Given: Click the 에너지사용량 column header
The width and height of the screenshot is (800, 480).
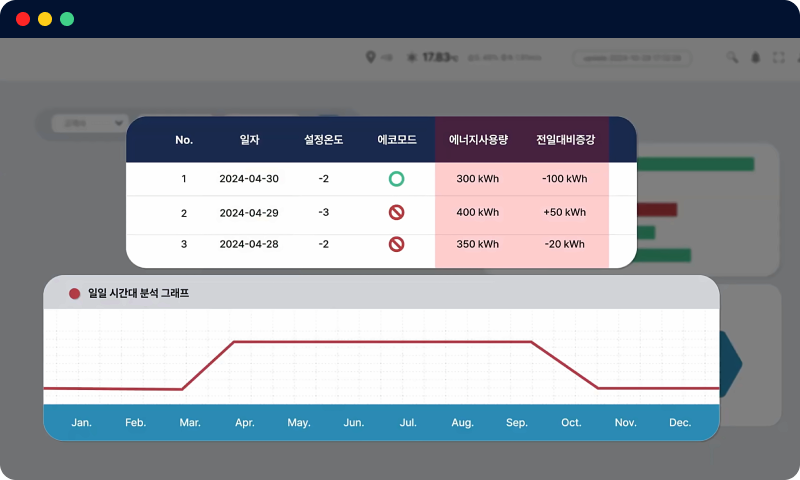Looking at the screenshot, I should 478,140.
